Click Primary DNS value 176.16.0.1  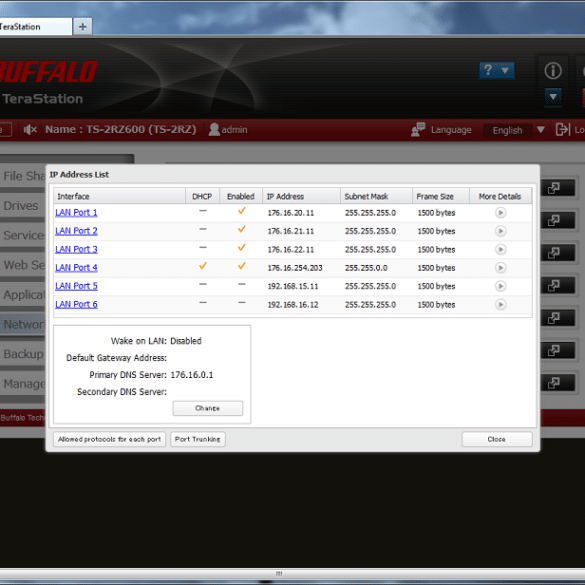point(192,375)
